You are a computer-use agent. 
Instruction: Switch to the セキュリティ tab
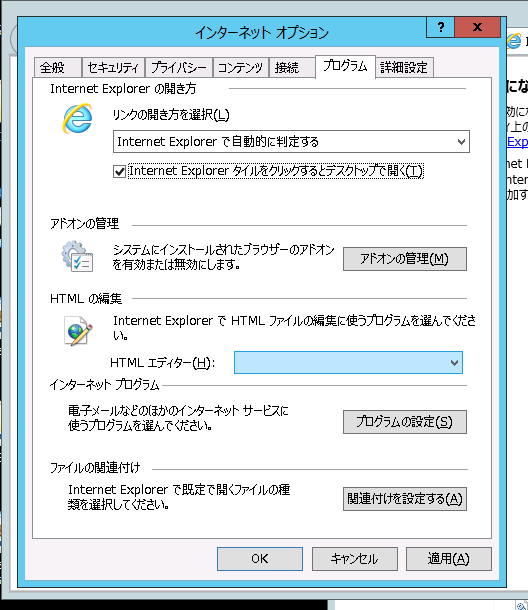[113, 68]
